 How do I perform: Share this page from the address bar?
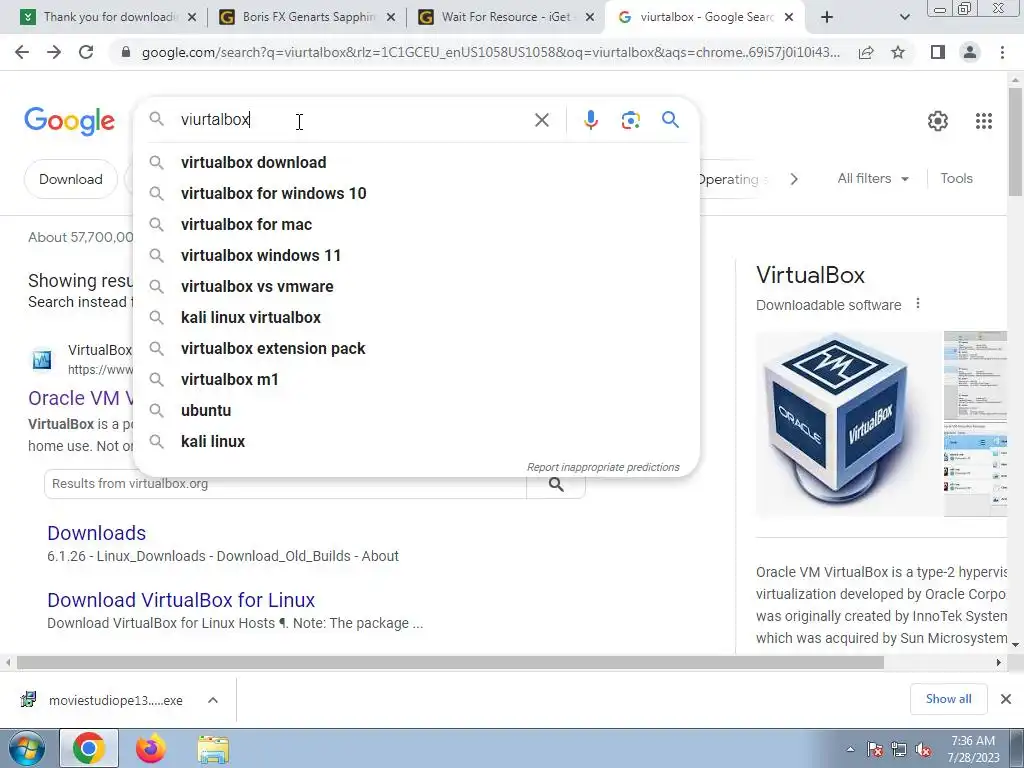coord(866,52)
